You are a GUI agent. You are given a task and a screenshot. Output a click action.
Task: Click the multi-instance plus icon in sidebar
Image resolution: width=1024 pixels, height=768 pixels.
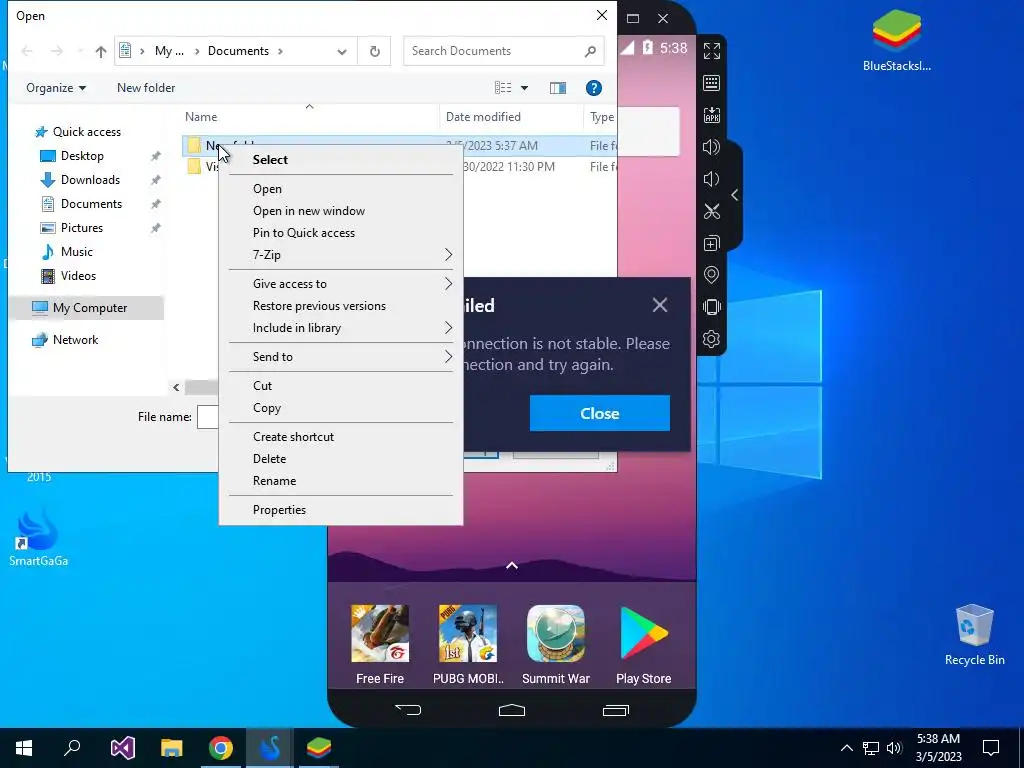point(711,244)
